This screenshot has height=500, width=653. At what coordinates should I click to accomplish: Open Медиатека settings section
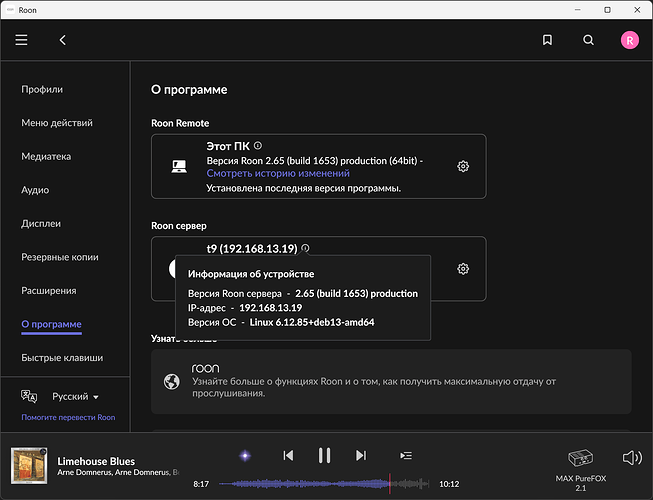pos(46,157)
